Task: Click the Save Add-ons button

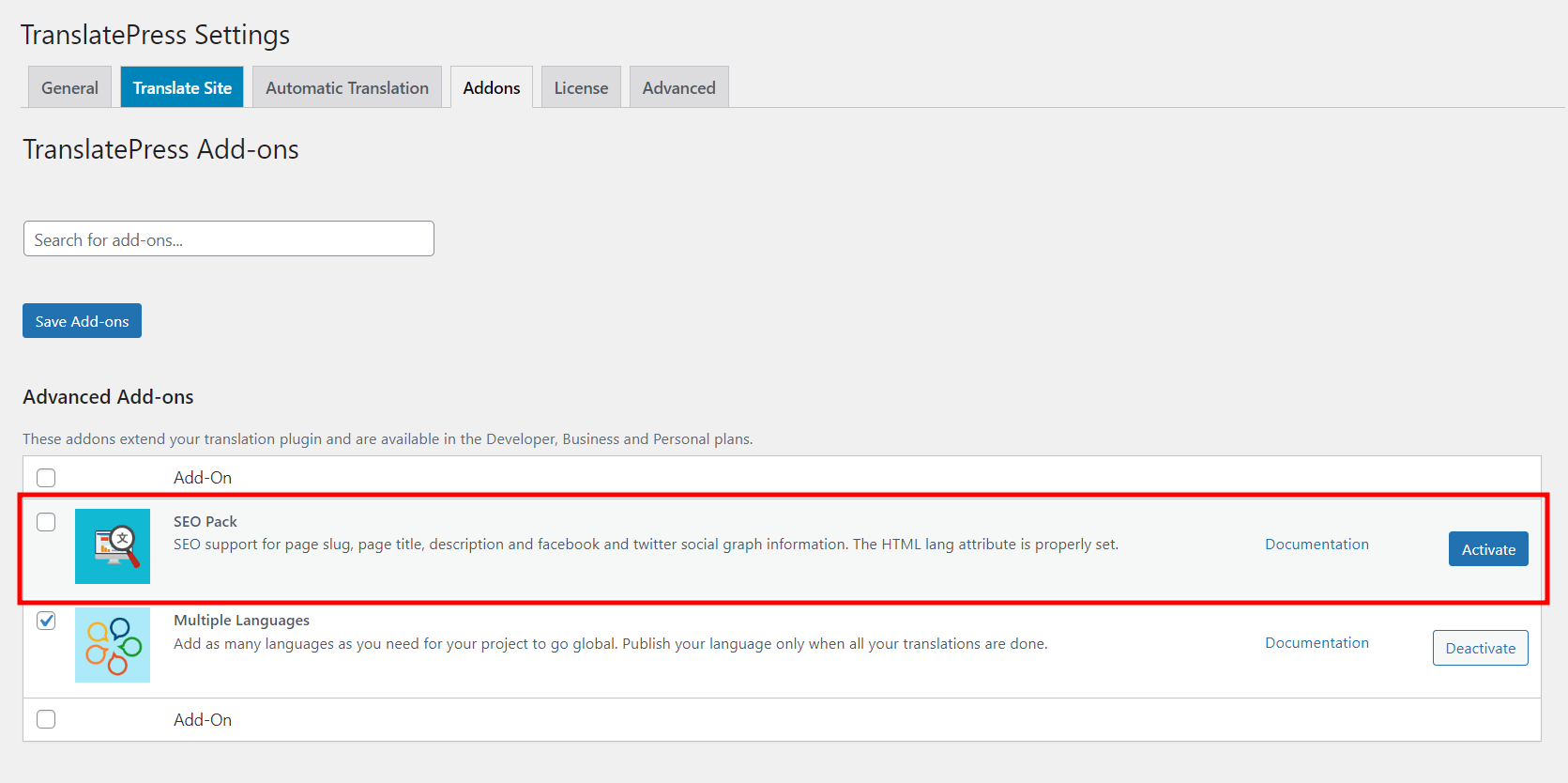Action: point(82,321)
